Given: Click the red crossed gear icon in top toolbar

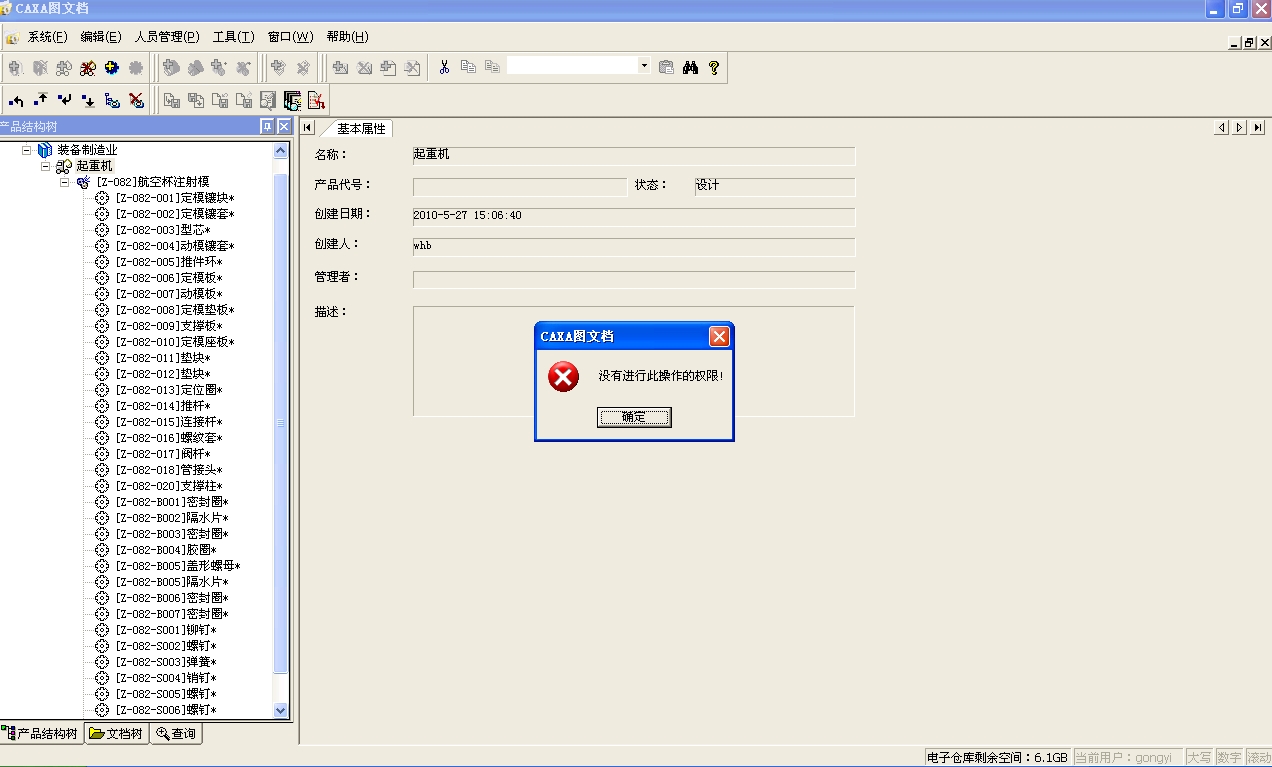Looking at the screenshot, I should 88,67.
